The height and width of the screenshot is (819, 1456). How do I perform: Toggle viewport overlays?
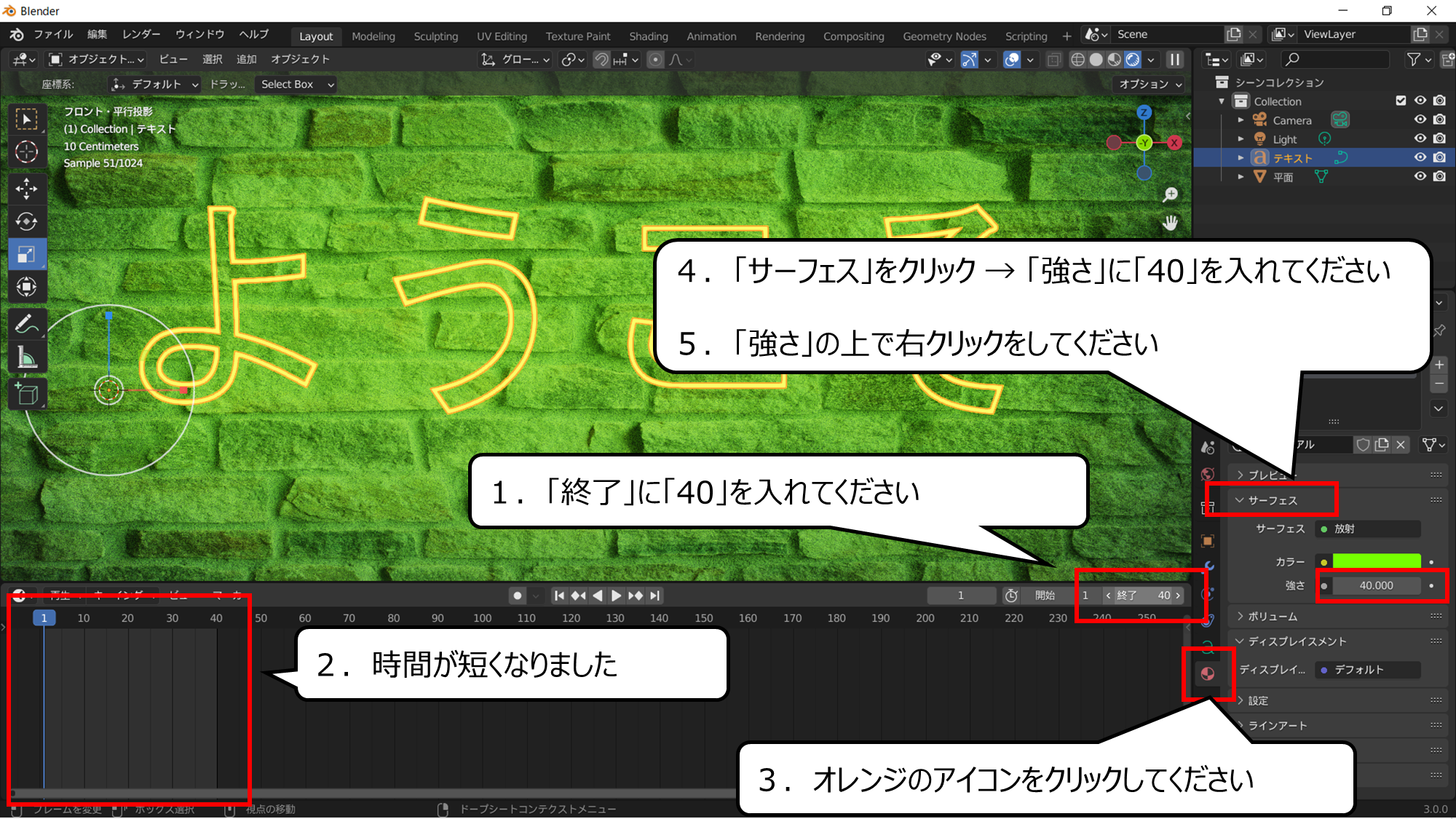pos(1012,60)
